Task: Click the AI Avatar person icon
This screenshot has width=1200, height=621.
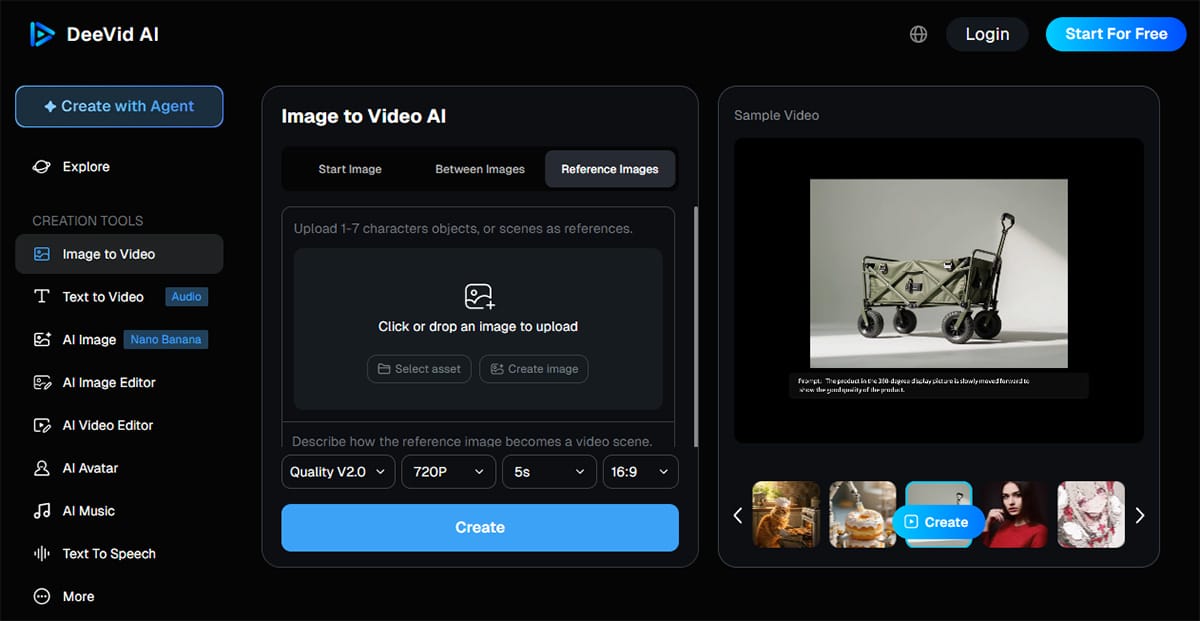Action: [42, 468]
